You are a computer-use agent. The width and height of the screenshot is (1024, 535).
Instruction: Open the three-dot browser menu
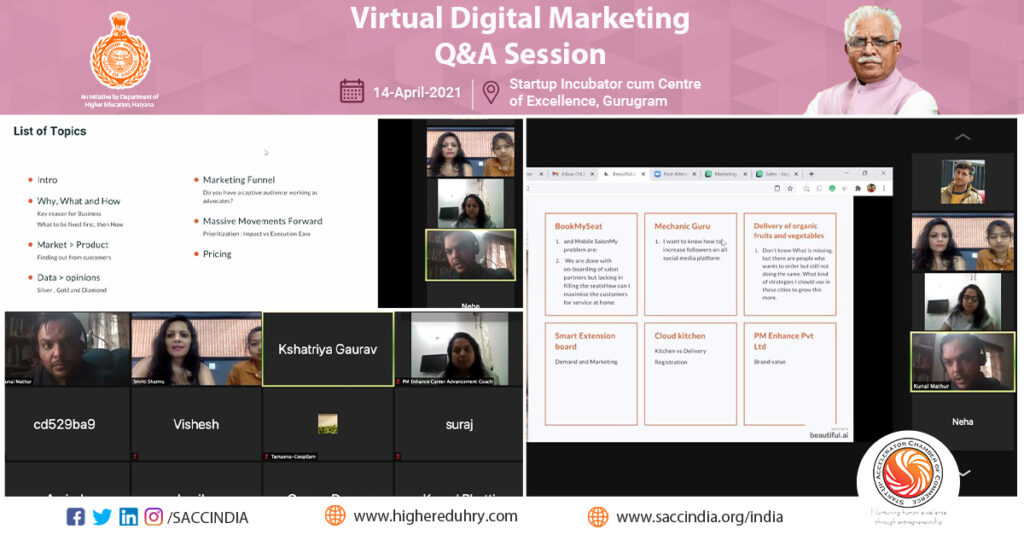(x=884, y=188)
